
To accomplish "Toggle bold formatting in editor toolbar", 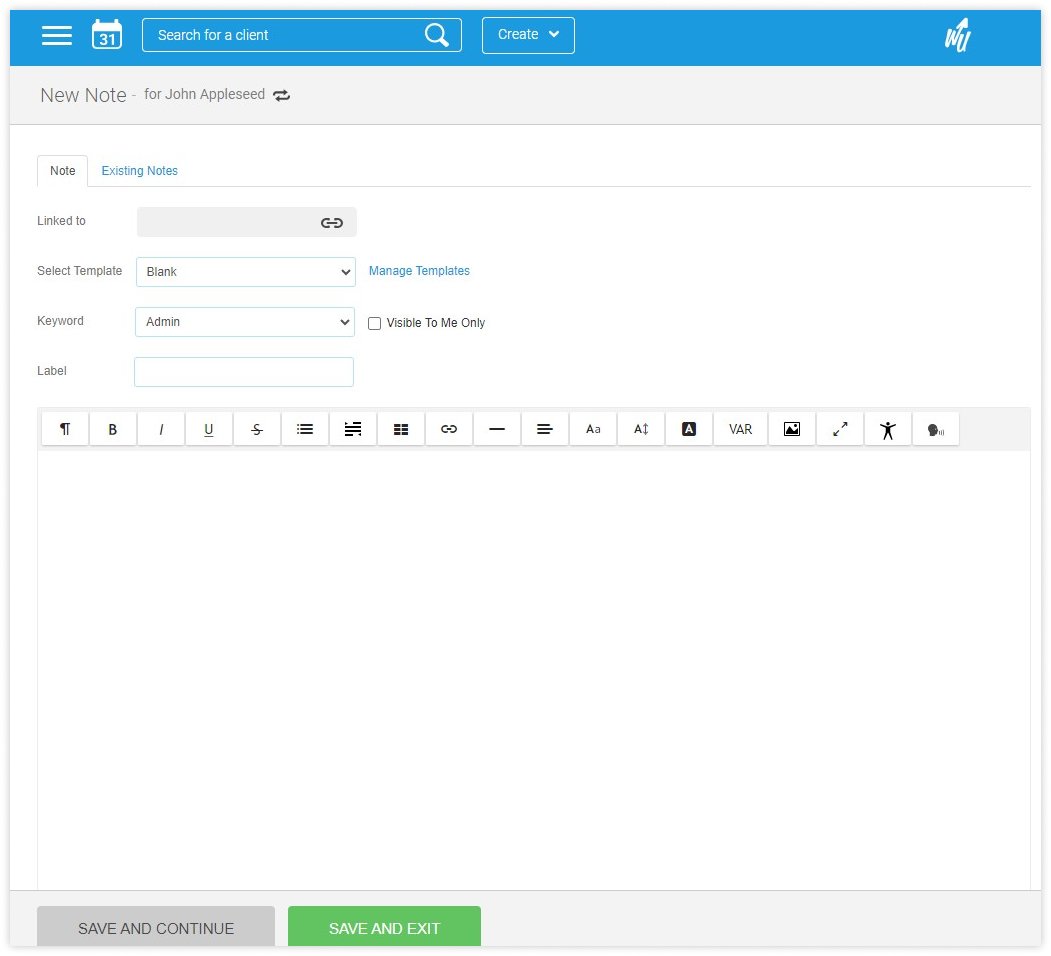I will click(113, 429).
